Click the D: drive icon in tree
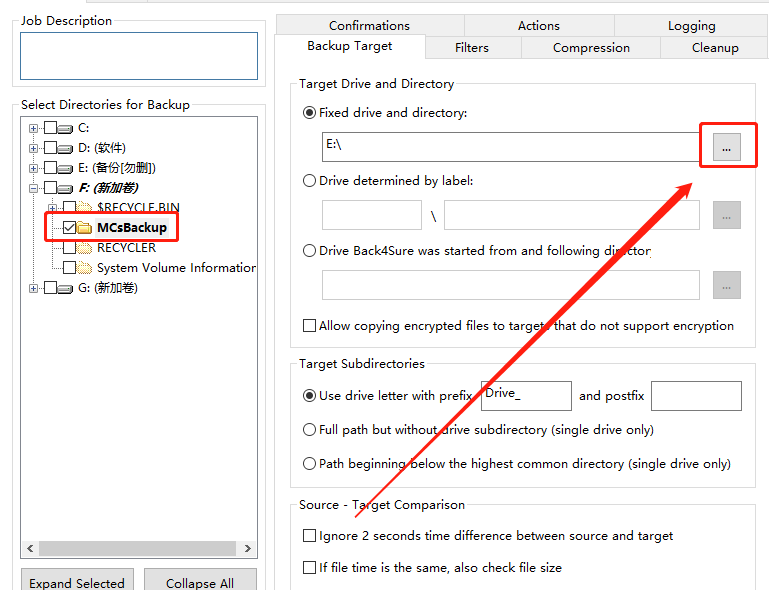769x594 pixels. 66,148
